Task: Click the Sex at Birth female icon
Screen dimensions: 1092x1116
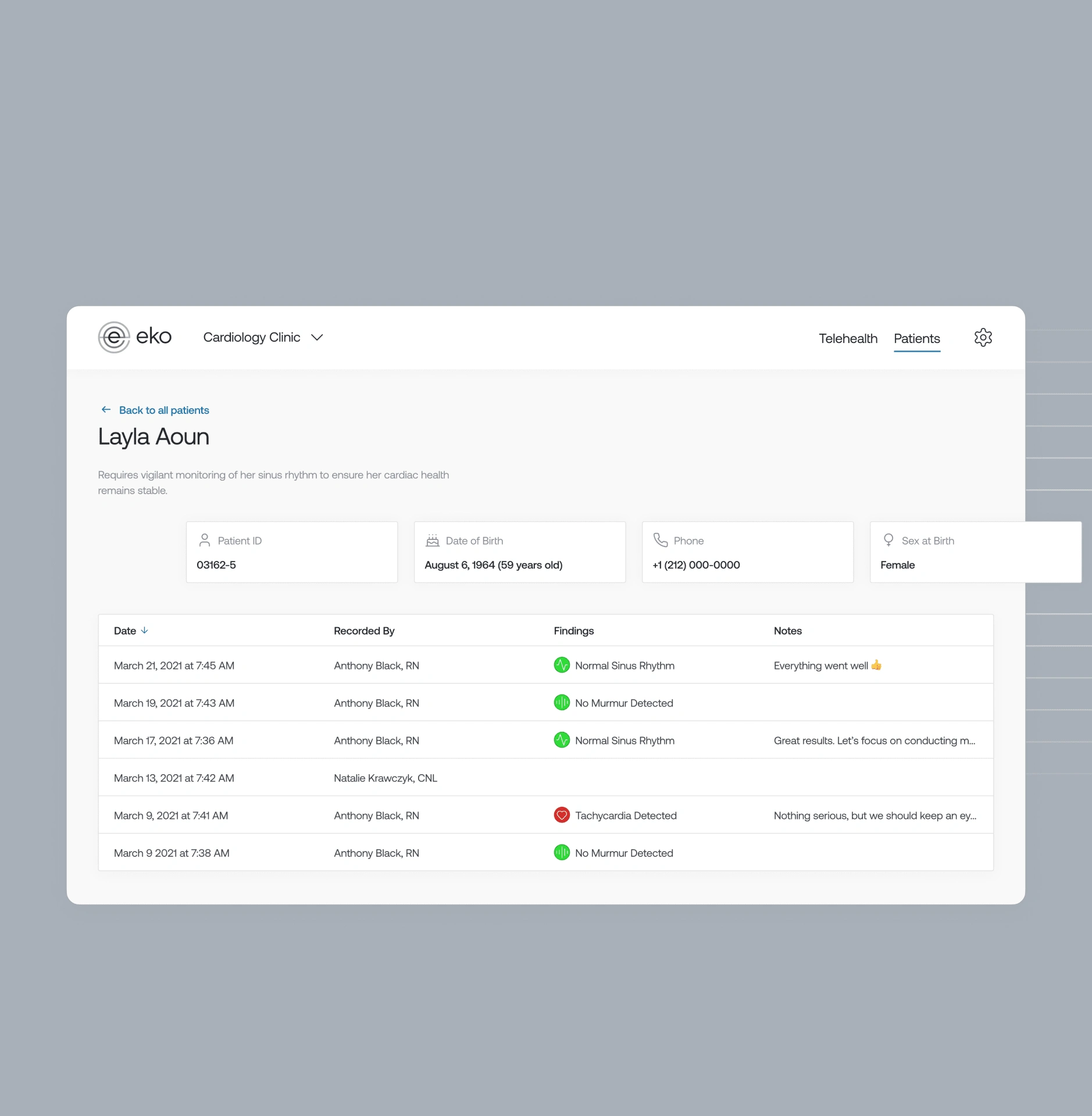Action: click(x=888, y=541)
